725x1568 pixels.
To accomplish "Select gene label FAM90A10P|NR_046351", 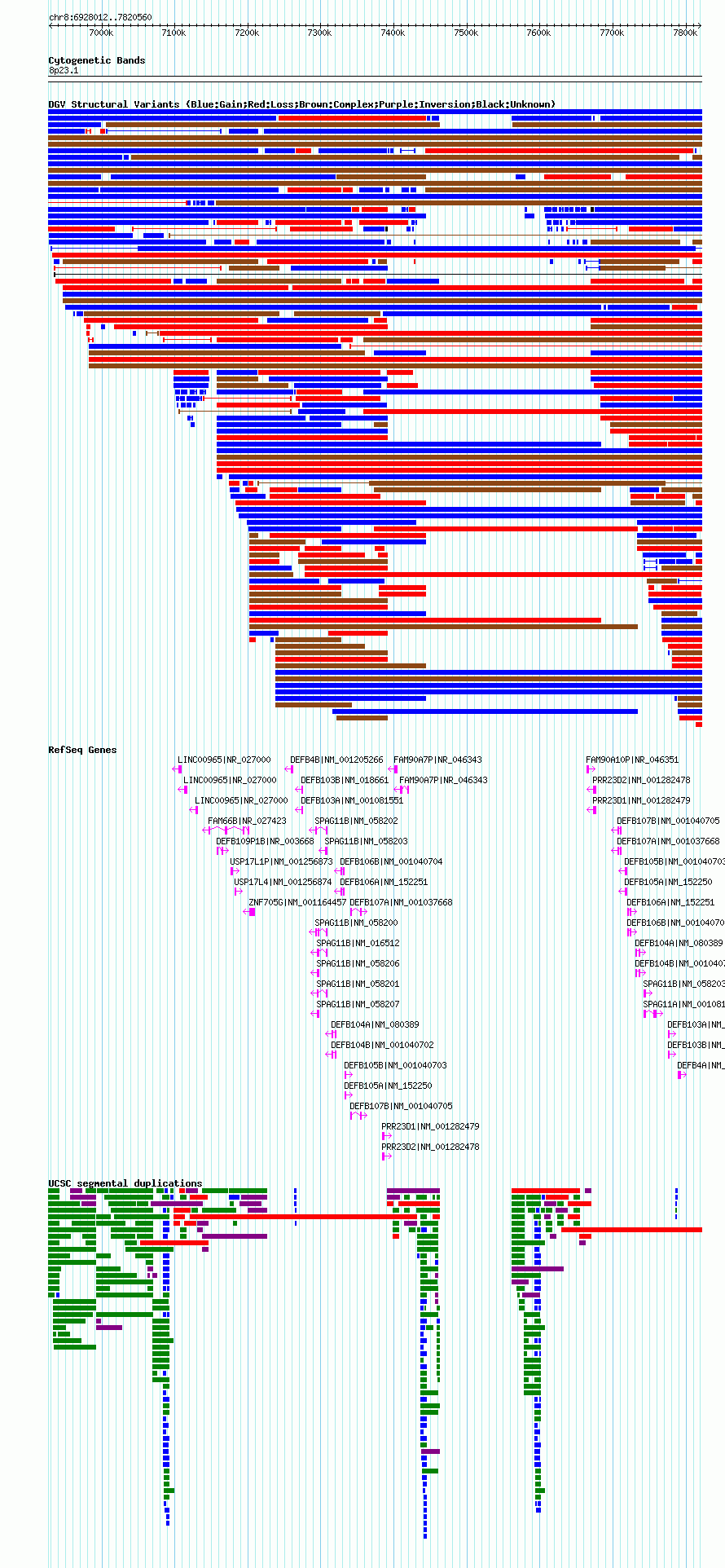I will pyautogui.click(x=632, y=760).
